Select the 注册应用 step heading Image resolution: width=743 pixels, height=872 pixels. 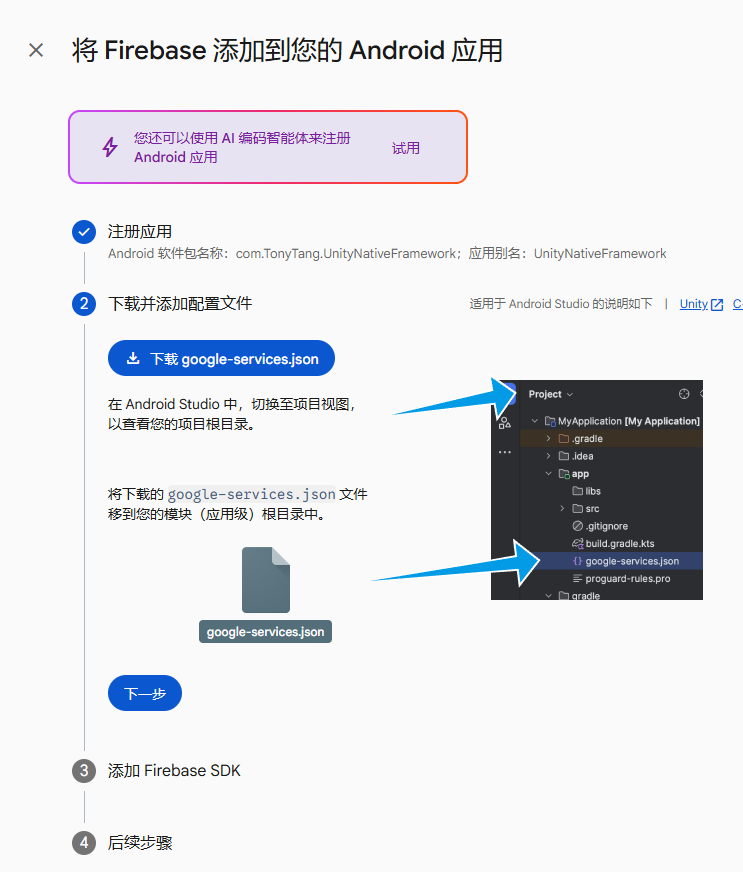point(140,231)
